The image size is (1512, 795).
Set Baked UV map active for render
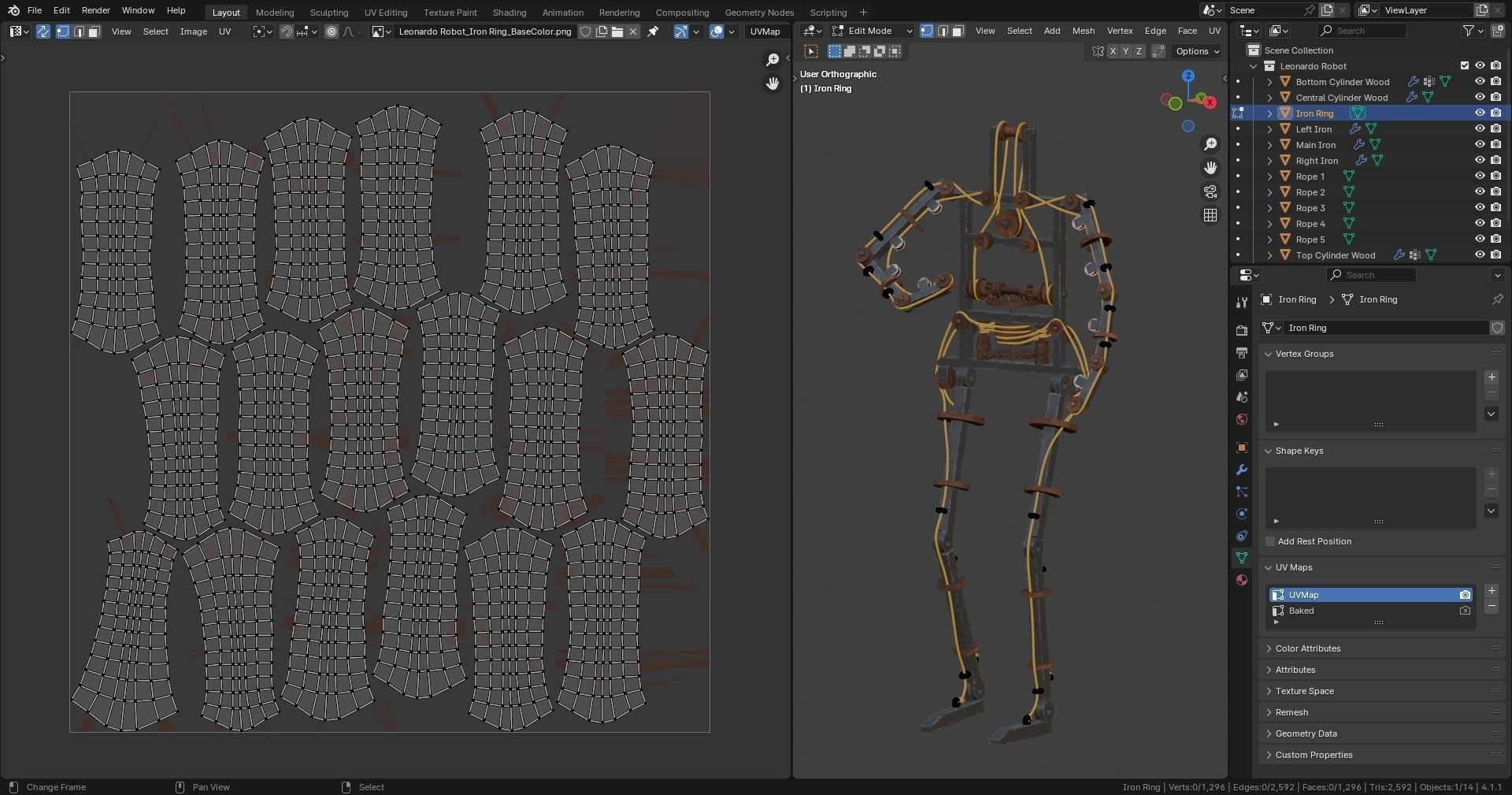point(1465,611)
